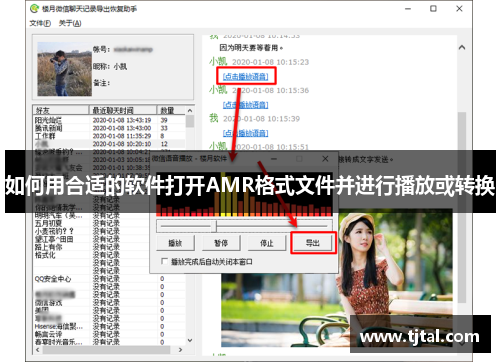
Task: Maximize the main application window
Action: point(433,9)
